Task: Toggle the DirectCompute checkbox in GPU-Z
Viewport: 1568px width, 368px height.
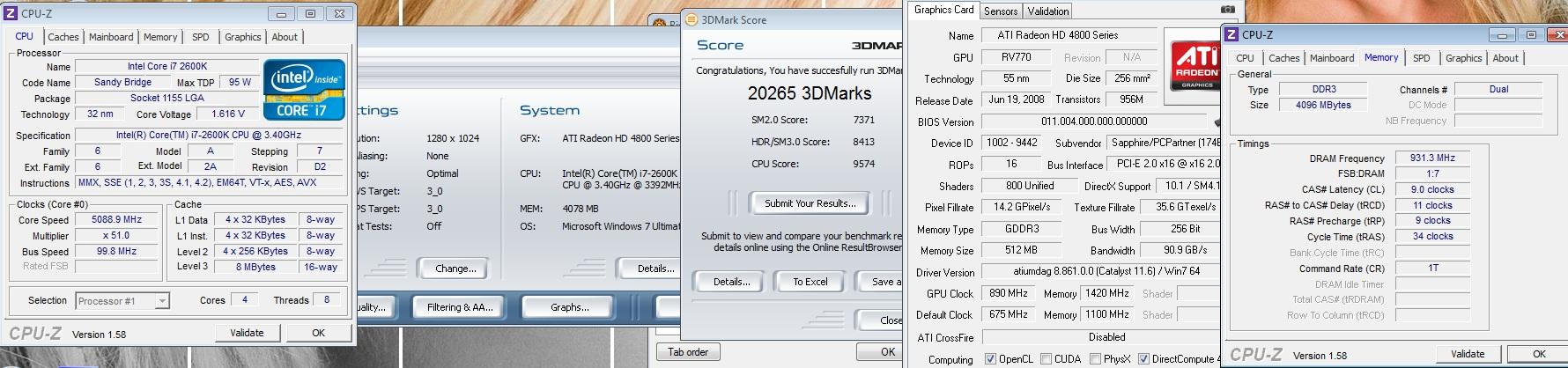Action: click(1143, 359)
